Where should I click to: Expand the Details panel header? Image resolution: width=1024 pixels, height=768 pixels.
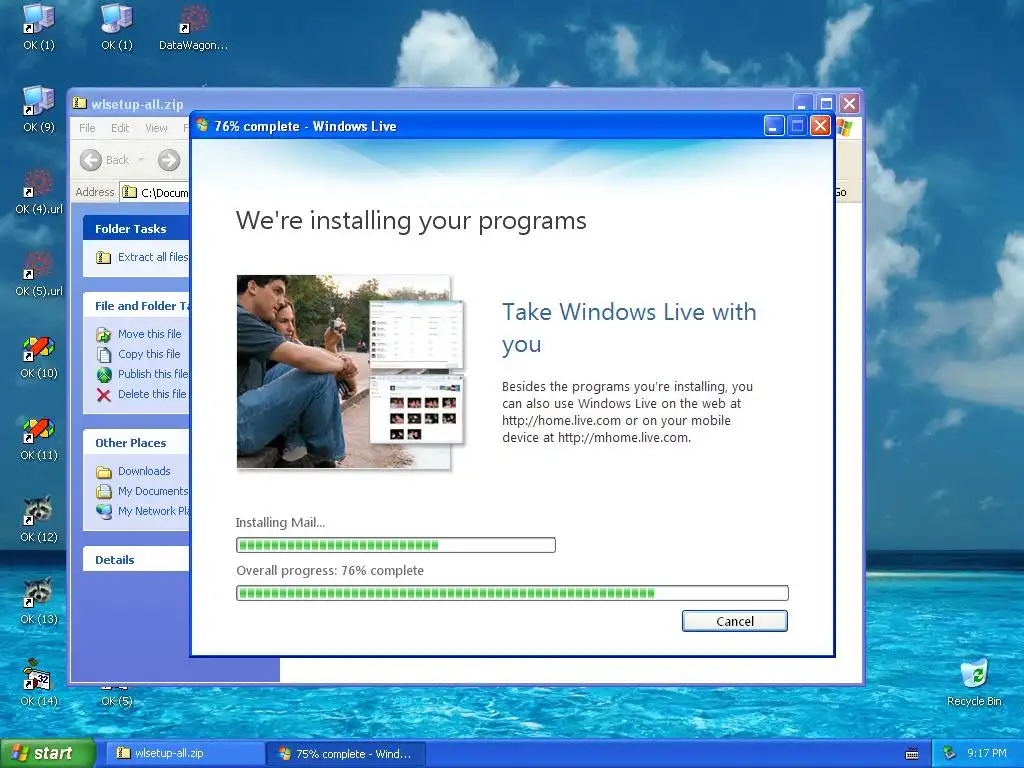point(136,560)
